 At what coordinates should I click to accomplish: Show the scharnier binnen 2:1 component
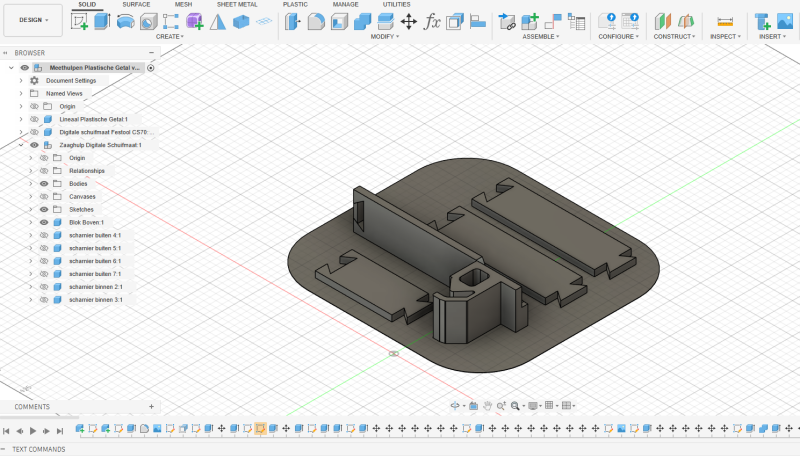44,287
